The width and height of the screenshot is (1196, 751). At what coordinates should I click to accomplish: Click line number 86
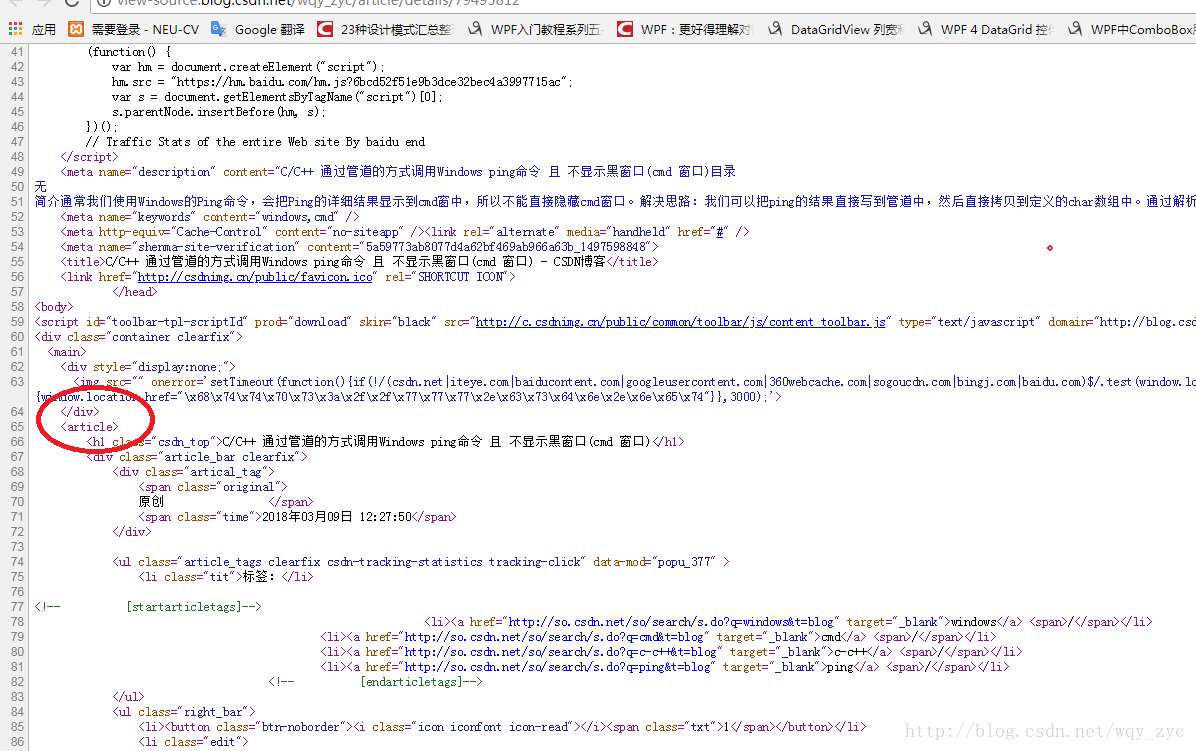pos(17,742)
